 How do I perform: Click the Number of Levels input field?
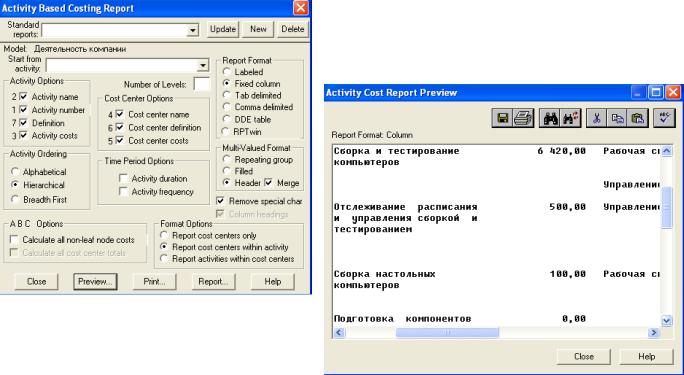tap(201, 84)
